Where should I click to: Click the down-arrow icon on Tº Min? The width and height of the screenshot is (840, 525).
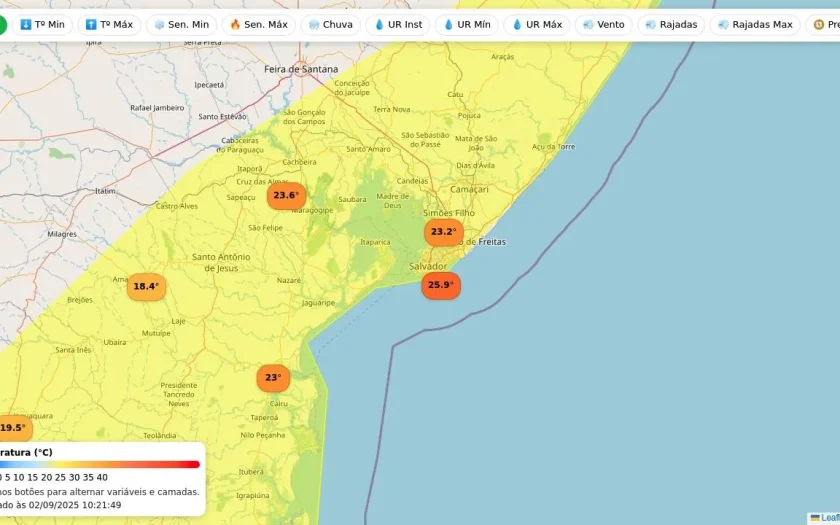(26, 25)
